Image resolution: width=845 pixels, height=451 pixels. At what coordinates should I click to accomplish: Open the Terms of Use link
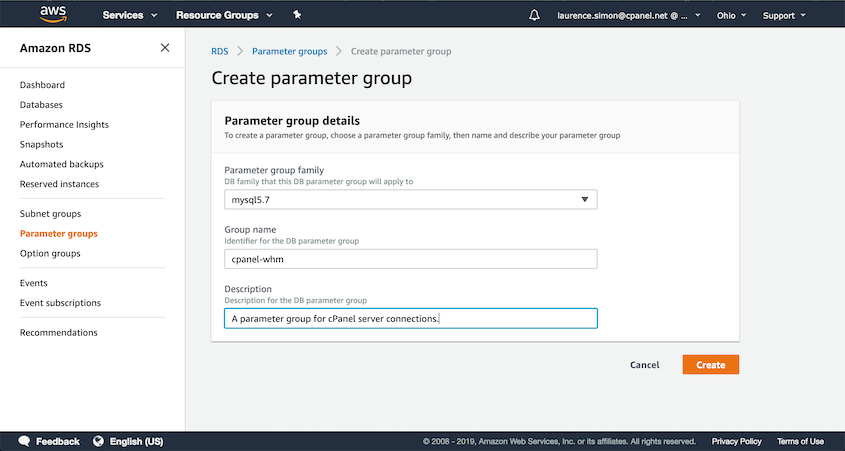pos(800,441)
